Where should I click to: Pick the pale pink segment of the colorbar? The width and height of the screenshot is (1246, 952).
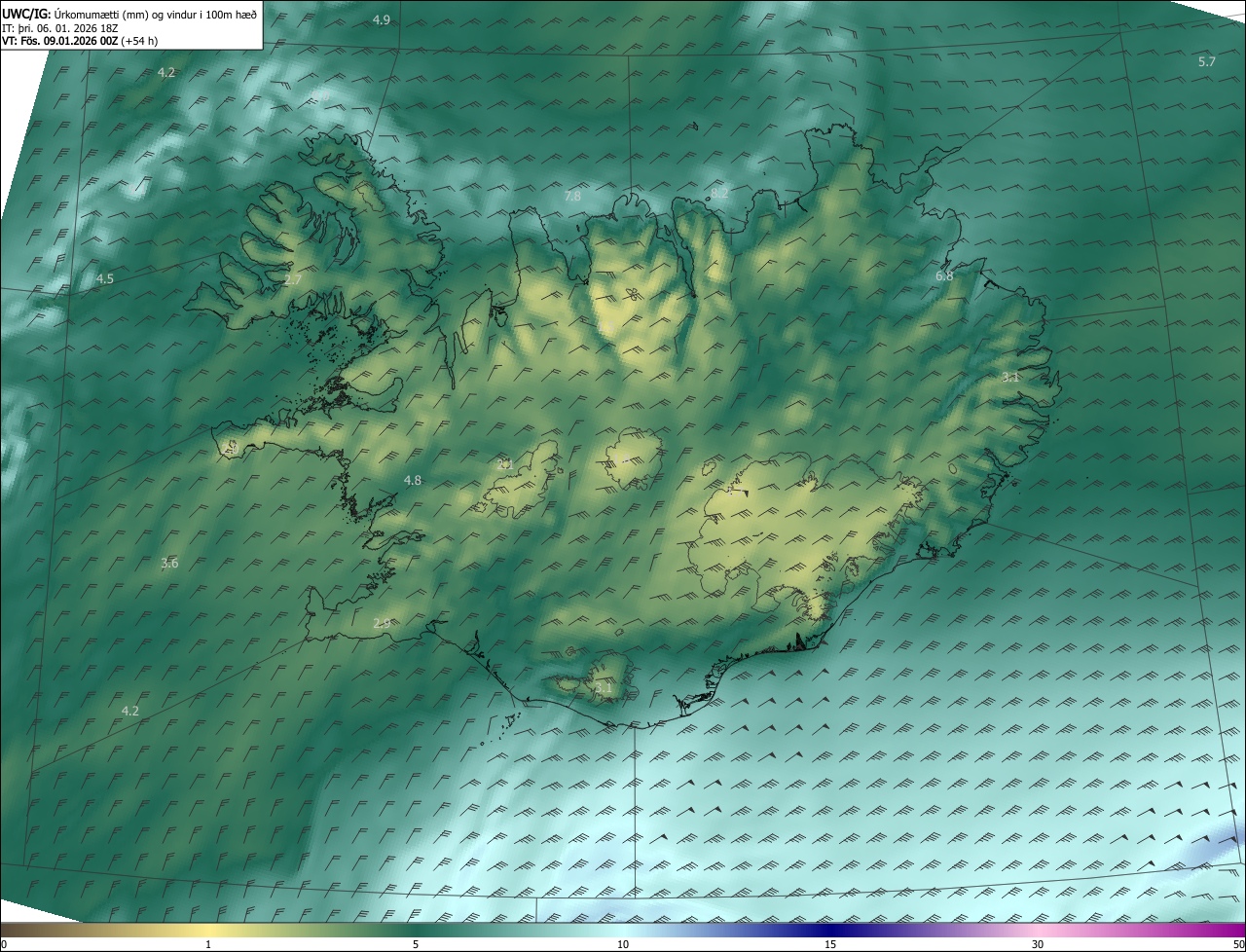(1038, 931)
